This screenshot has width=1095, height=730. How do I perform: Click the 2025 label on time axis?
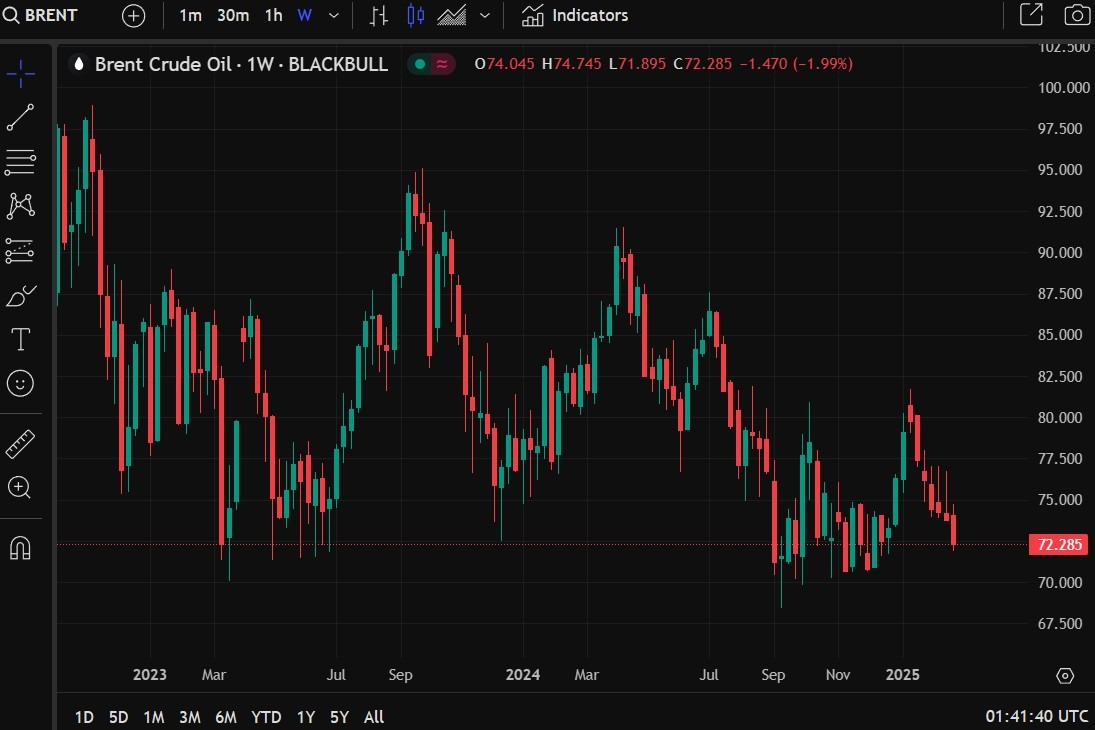(902, 675)
